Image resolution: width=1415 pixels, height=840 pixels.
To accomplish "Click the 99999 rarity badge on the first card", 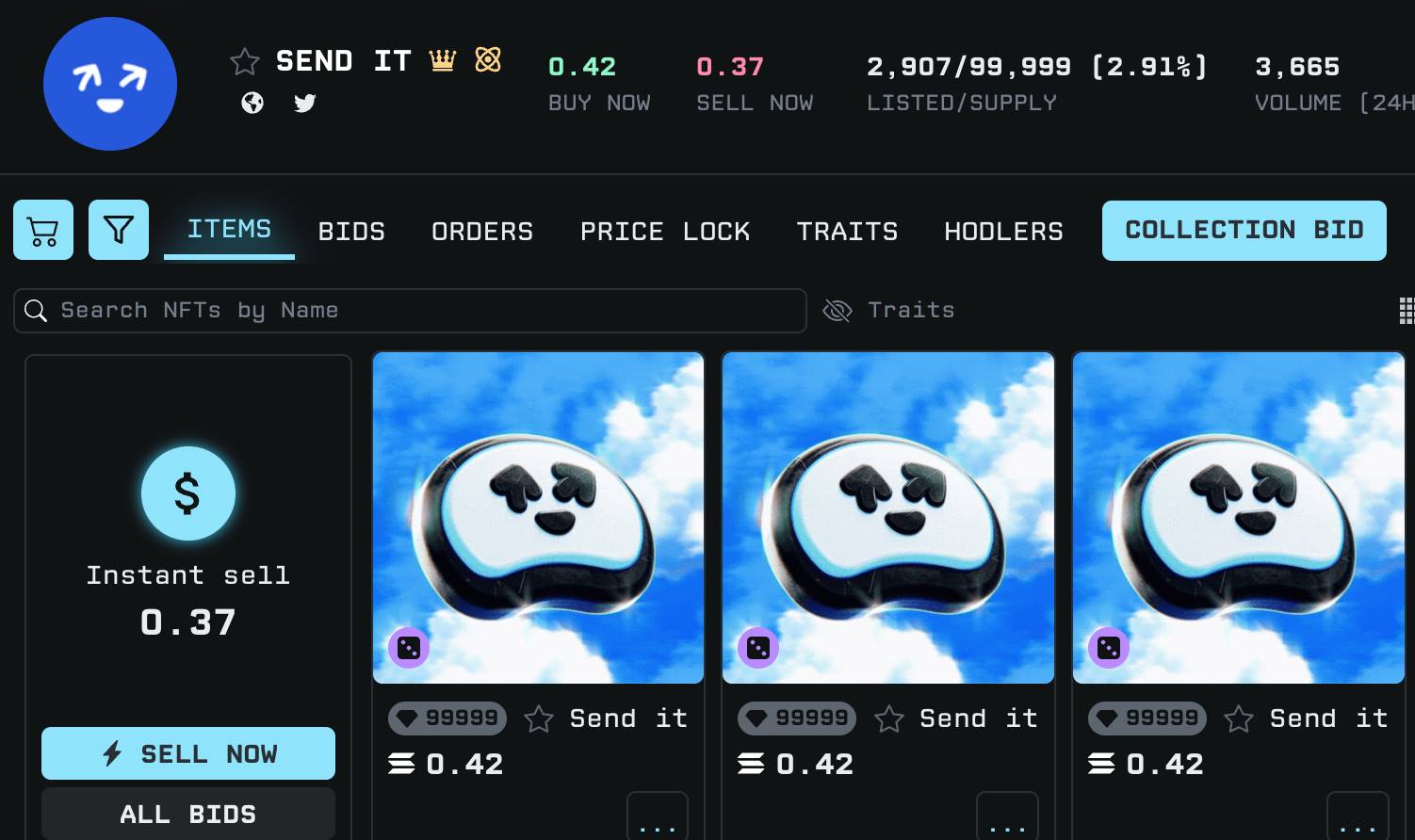I will pos(447,718).
